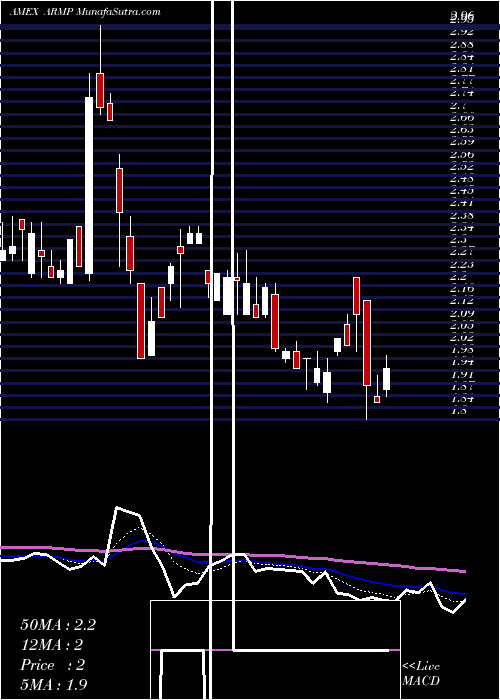Click the 2.38 price axis label
The height and width of the screenshot is (700, 500).
coord(462,215)
